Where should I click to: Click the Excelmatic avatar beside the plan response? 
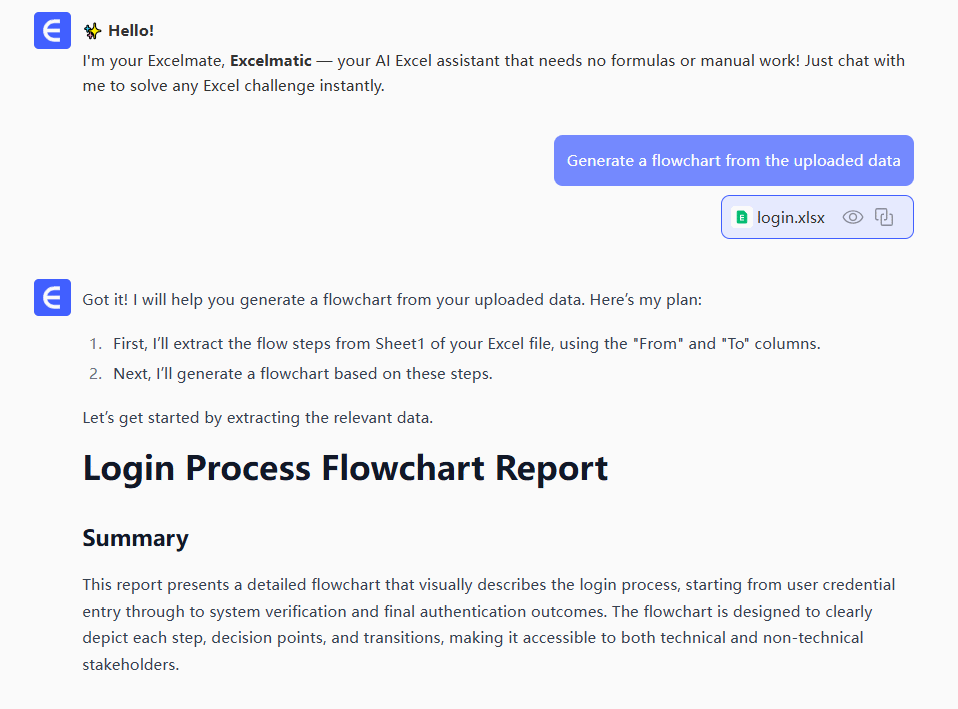(52, 297)
